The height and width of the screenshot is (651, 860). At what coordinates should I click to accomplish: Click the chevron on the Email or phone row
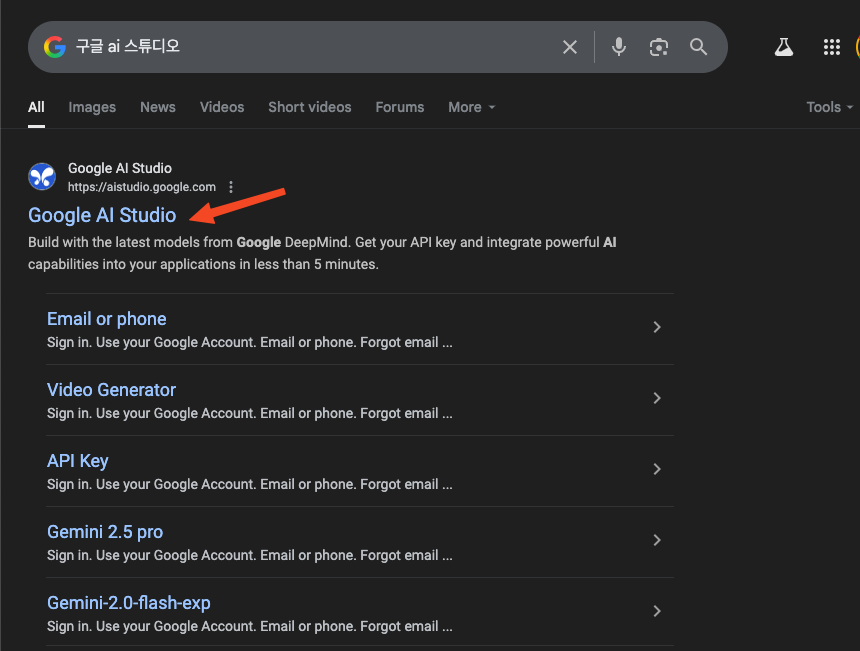(x=657, y=327)
